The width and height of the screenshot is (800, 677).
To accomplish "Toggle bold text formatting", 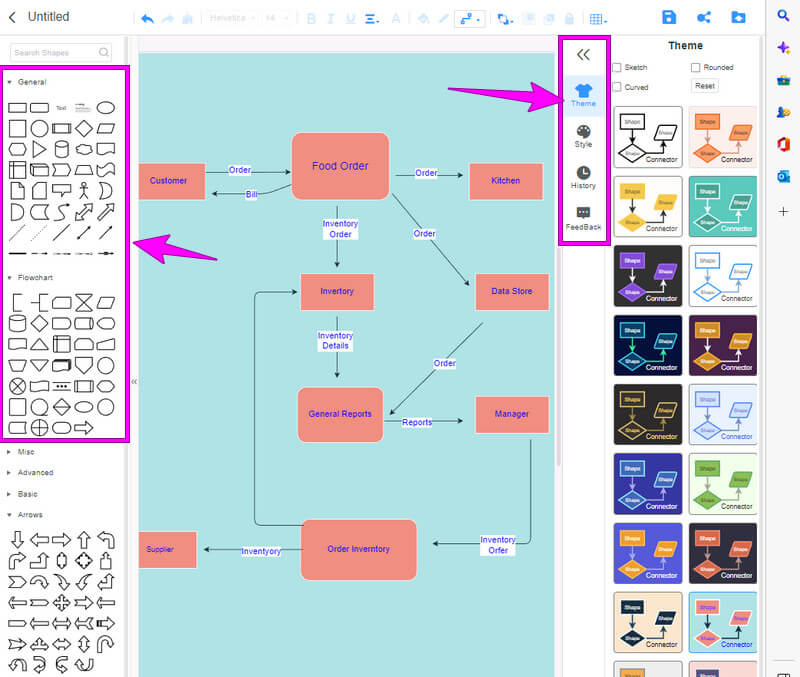I will click(x=311, y=17).
